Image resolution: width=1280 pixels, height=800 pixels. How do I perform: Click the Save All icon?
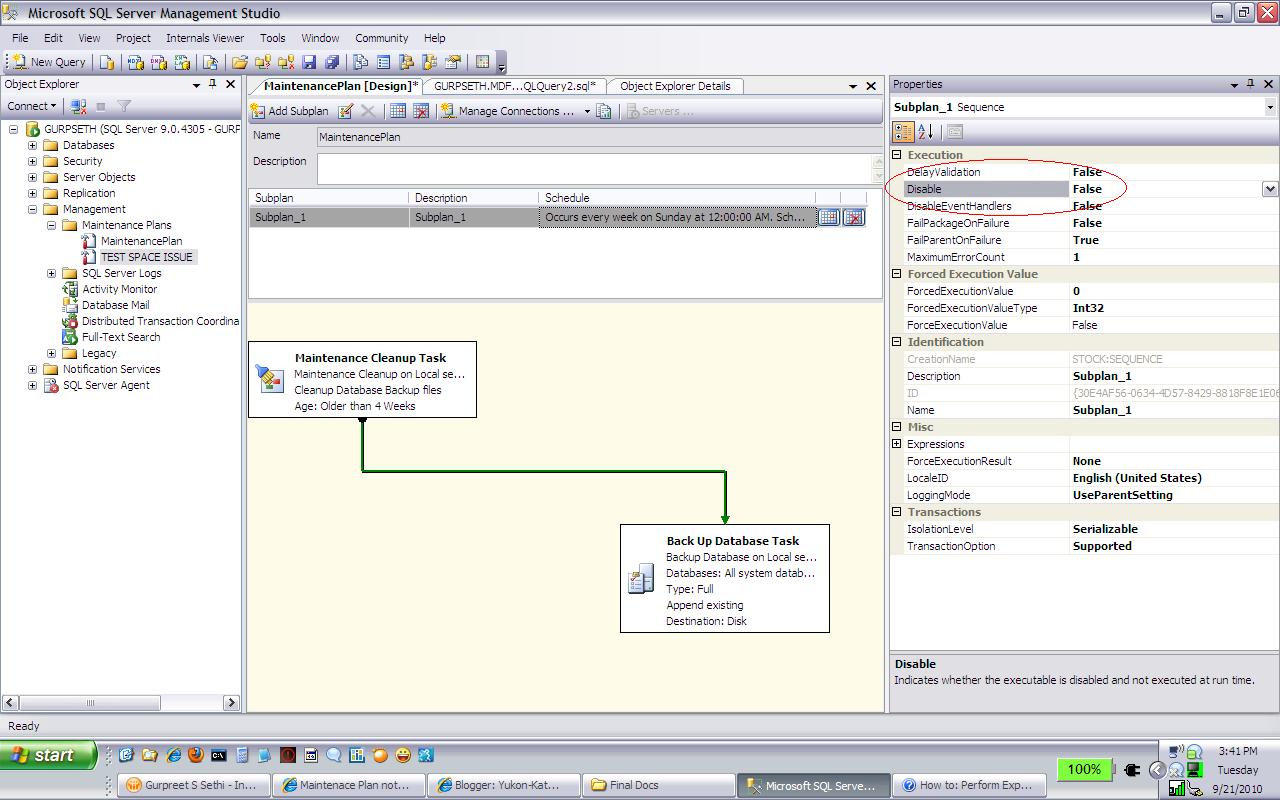click(332, 62)
